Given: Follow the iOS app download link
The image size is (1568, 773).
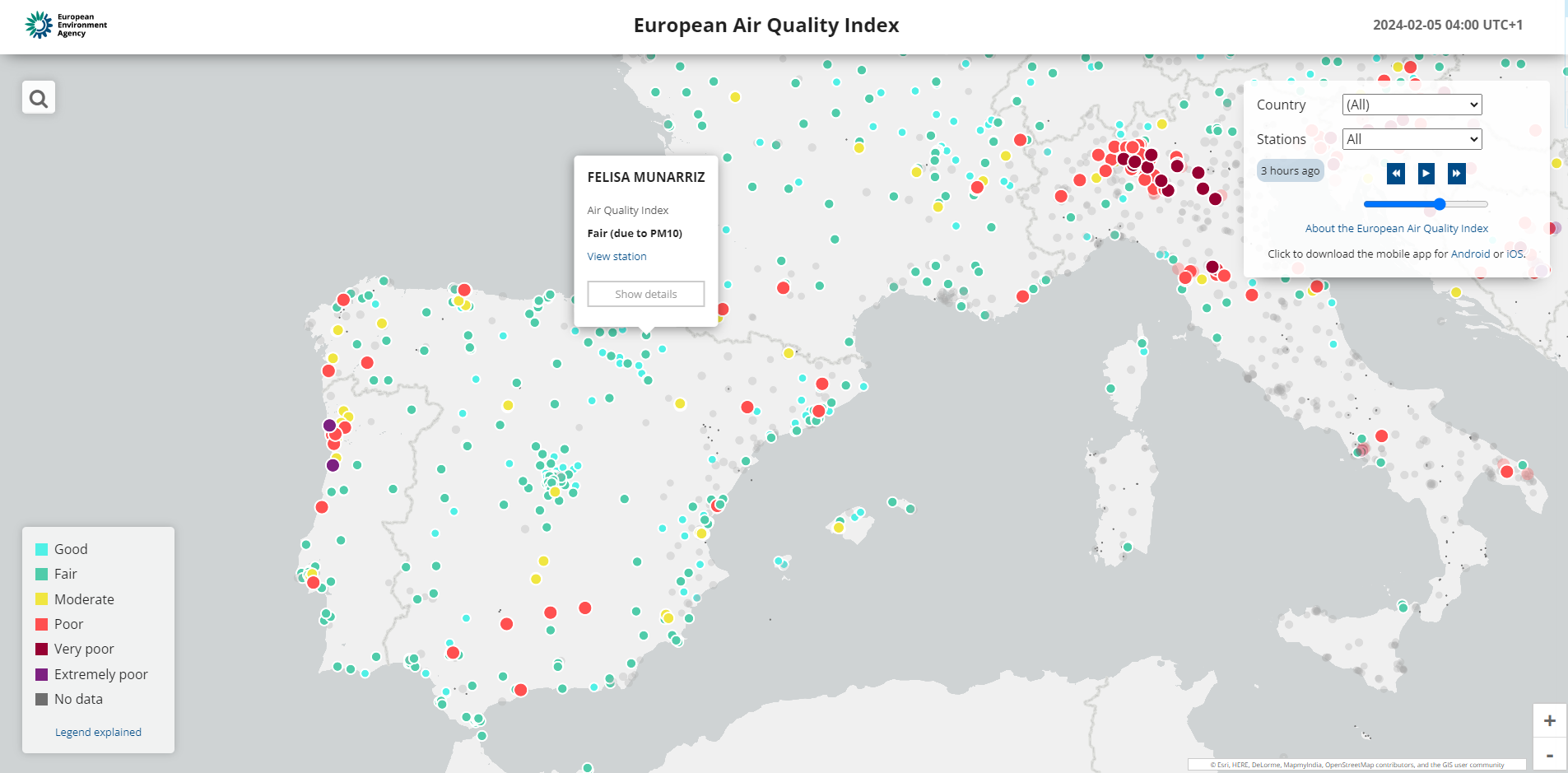Looking at the screenshot, I should point(1514,254).
